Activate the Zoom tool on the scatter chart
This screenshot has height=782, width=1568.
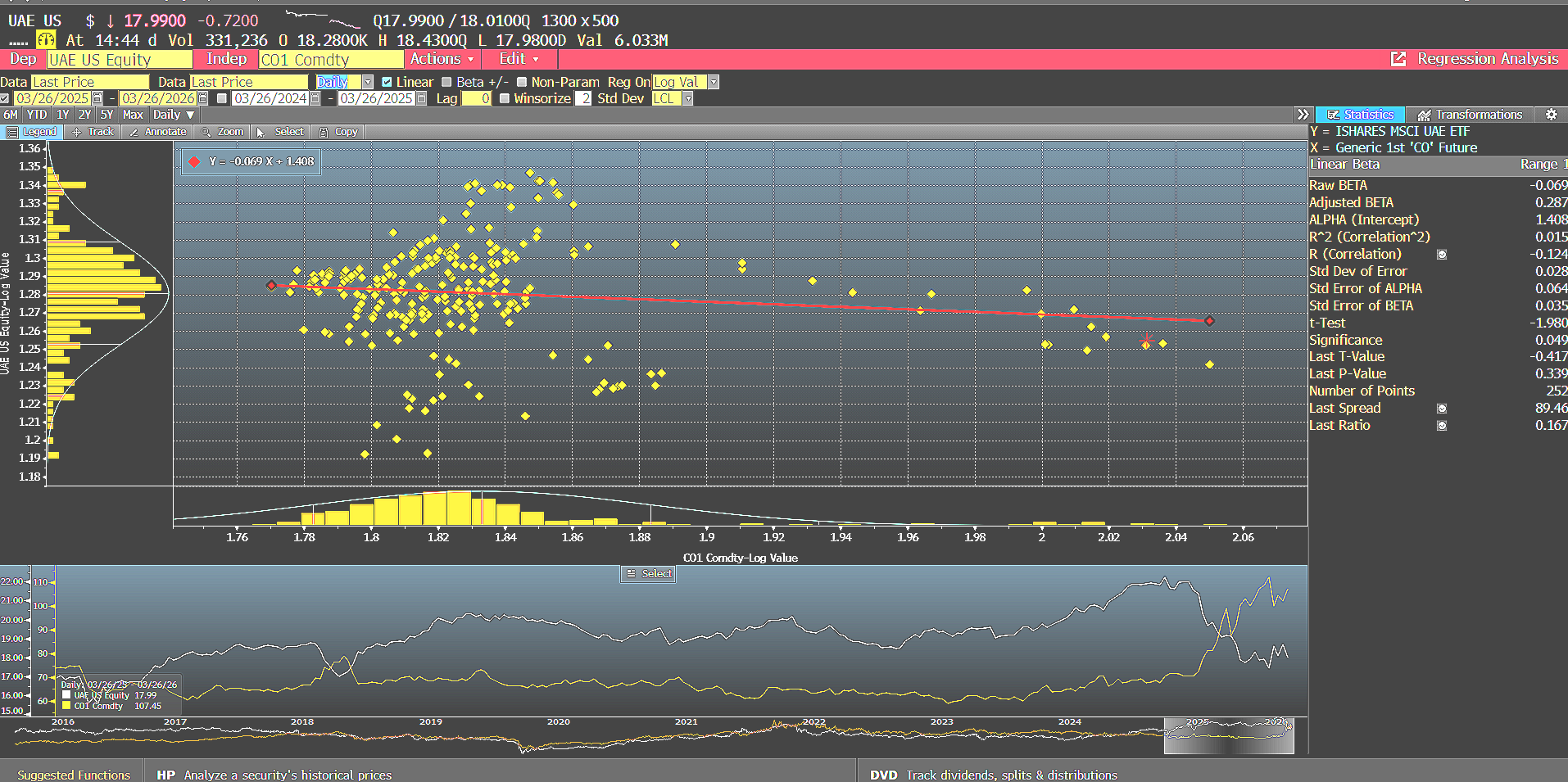click(x=222, y=131)
